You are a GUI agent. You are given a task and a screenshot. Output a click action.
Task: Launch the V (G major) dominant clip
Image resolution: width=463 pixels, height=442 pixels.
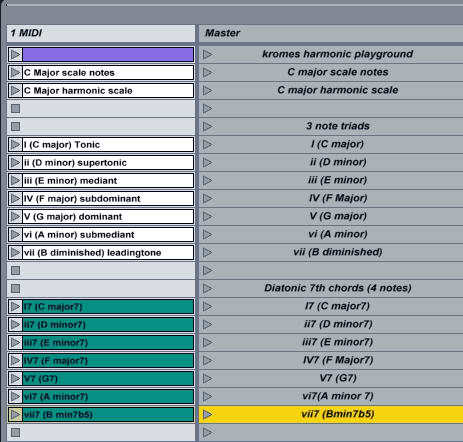pyautogui.click(x=15, y=216)
